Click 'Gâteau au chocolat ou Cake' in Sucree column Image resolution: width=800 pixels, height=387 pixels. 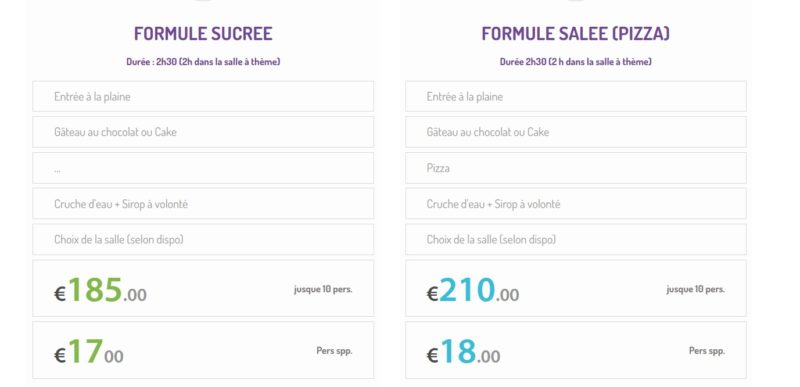[x=203, y=132]
